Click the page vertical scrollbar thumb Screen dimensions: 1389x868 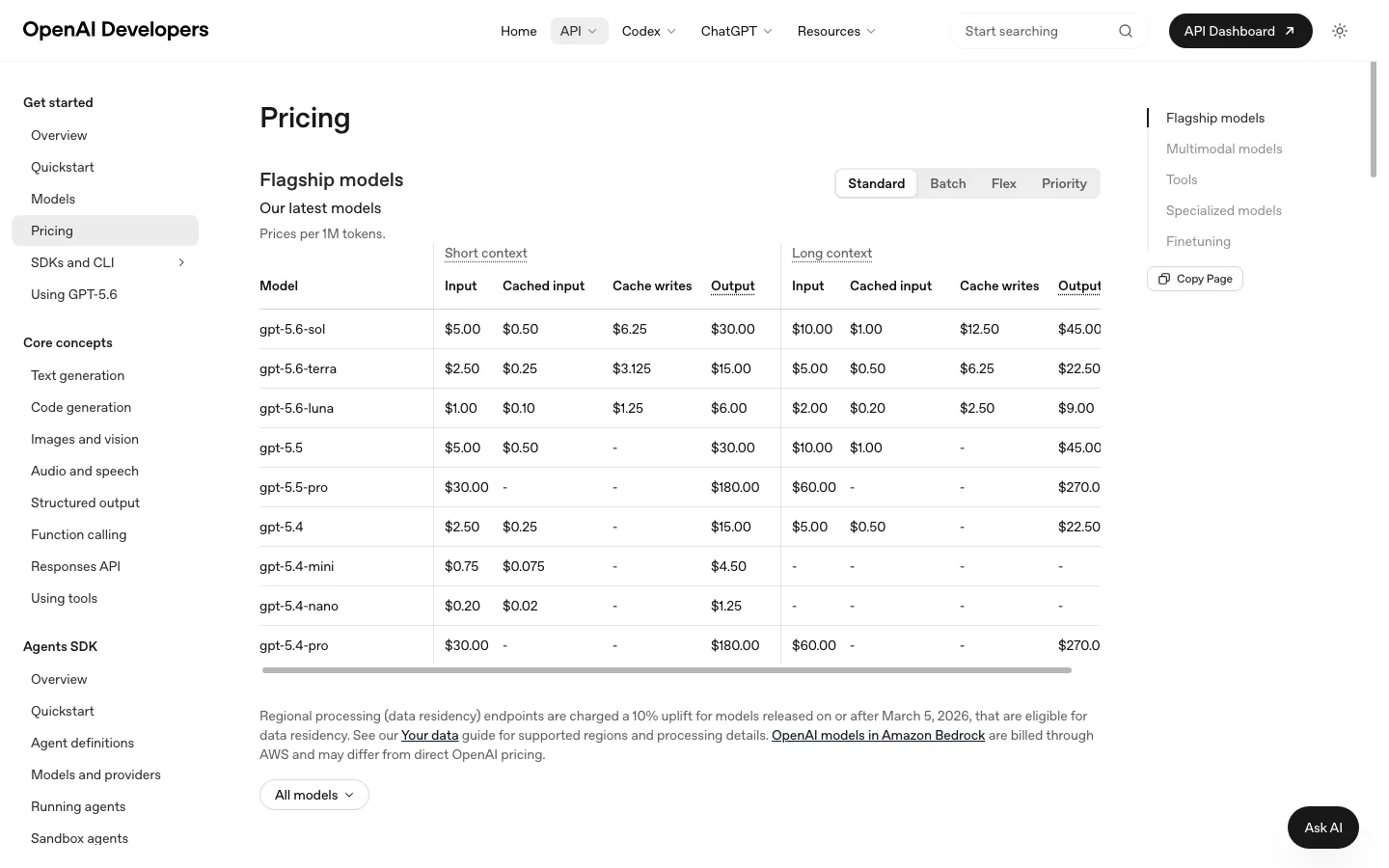[x=1374, y=120]
